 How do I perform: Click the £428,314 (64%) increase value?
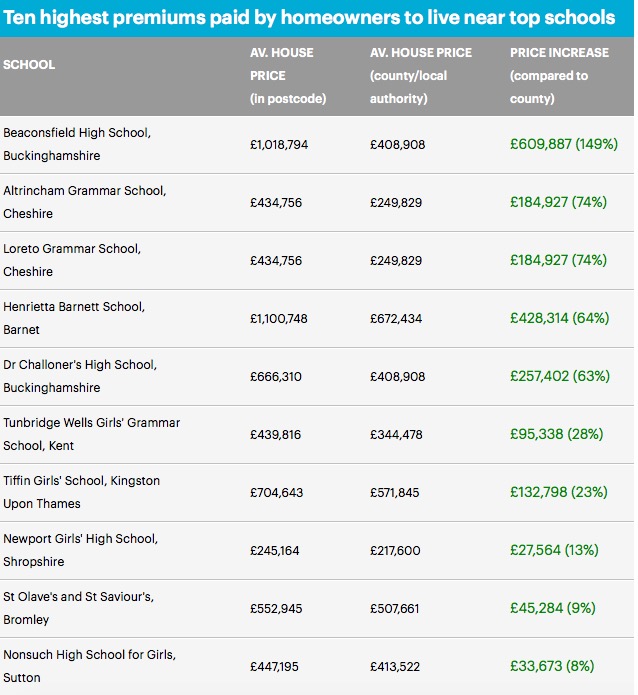(560, 318)
